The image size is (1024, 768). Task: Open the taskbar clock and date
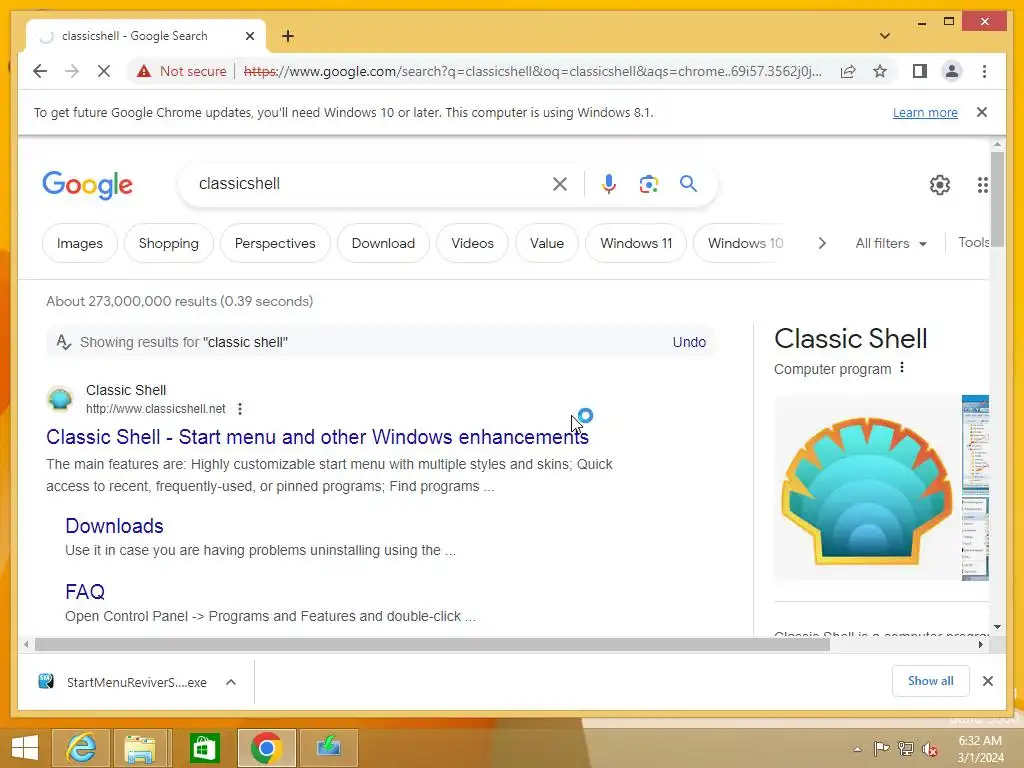click(981, 749)
